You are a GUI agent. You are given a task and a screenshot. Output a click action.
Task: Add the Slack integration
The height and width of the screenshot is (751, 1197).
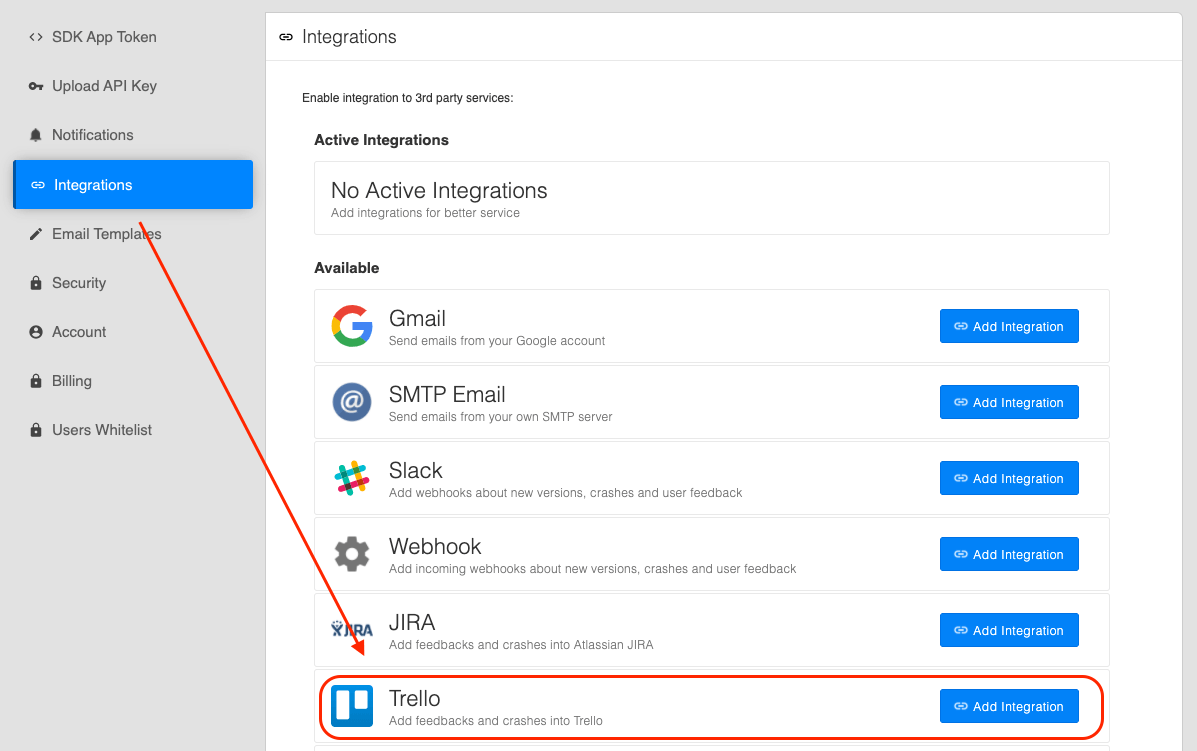[x=1009, y=478]
